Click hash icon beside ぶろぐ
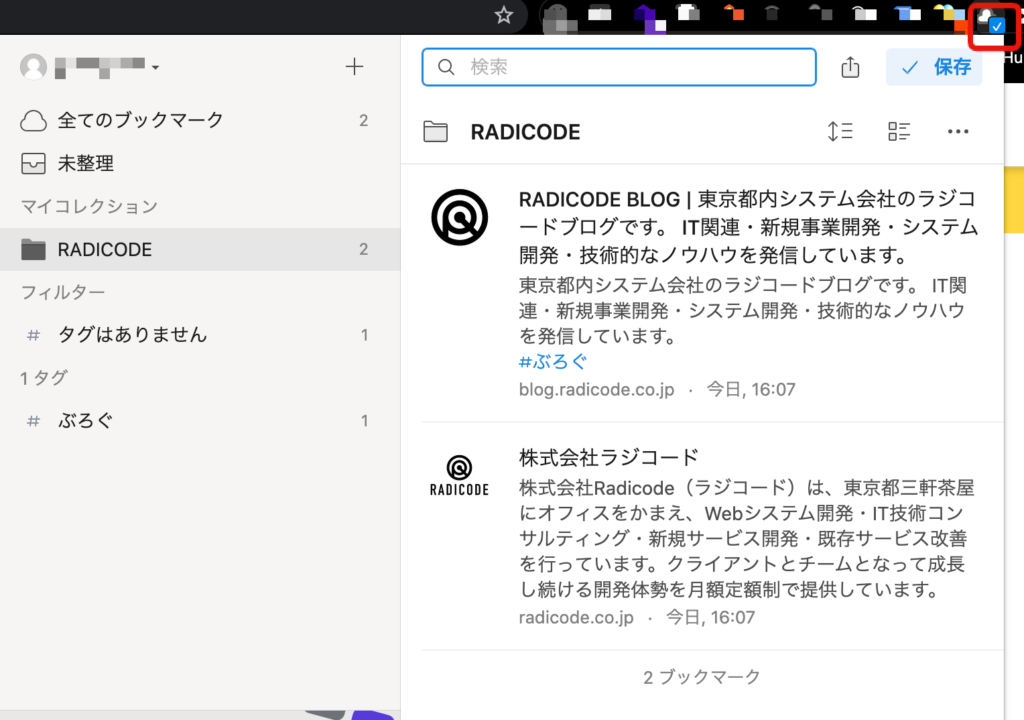Screen dimensions: 1024x720 click(33, 421)
